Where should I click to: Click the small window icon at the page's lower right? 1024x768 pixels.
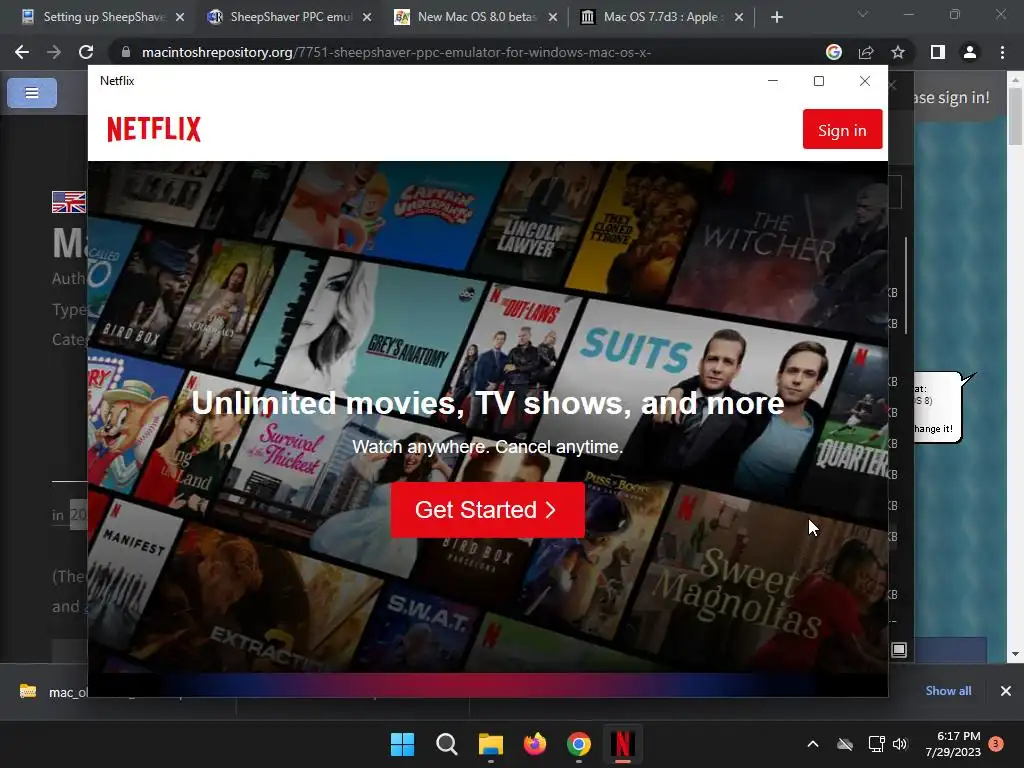pos(899,650)
